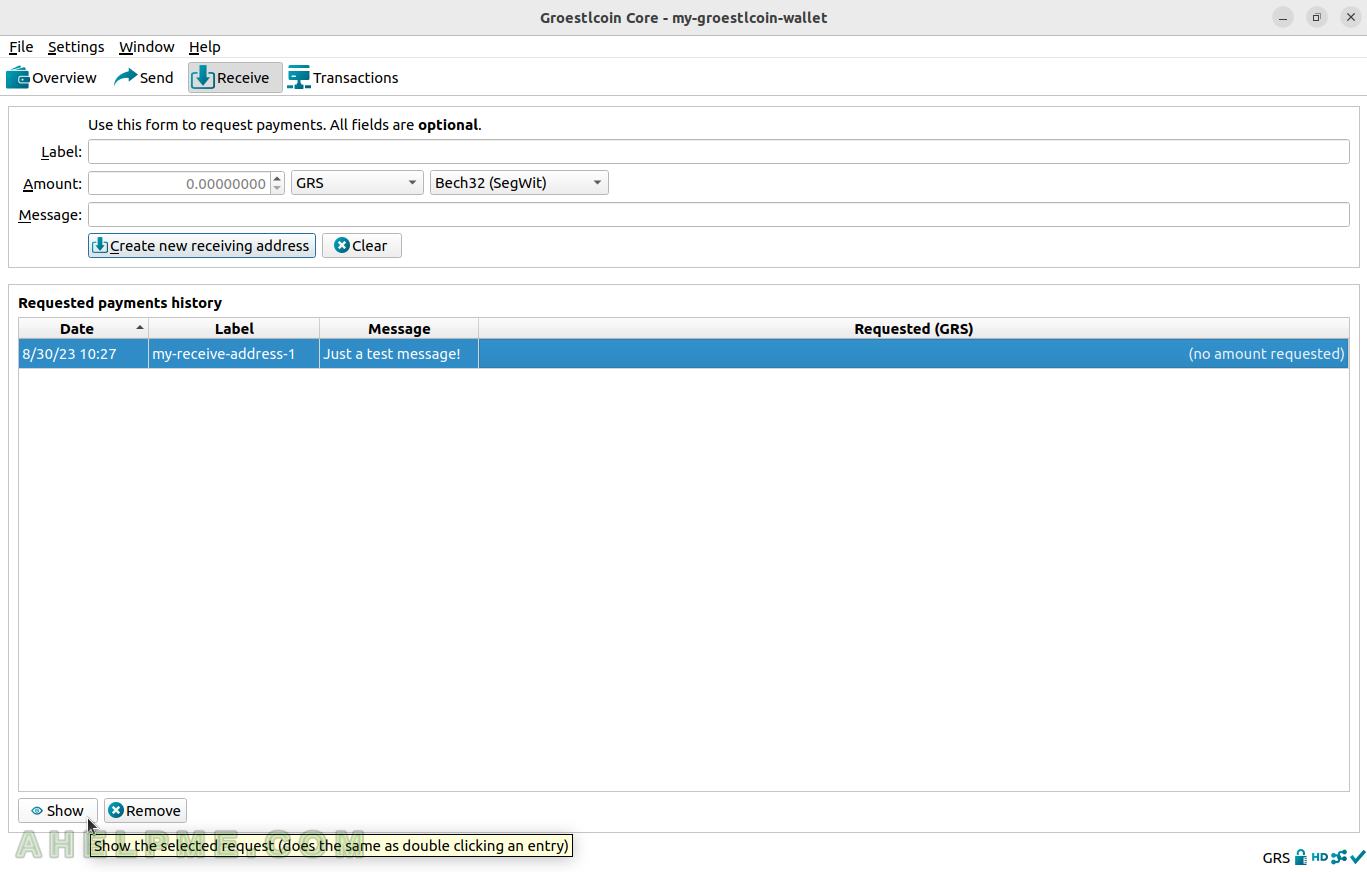Viewport: 1367px width, 872px height.
Task: Click the '(no amount requested)' cell
Action: pos(913,354)
